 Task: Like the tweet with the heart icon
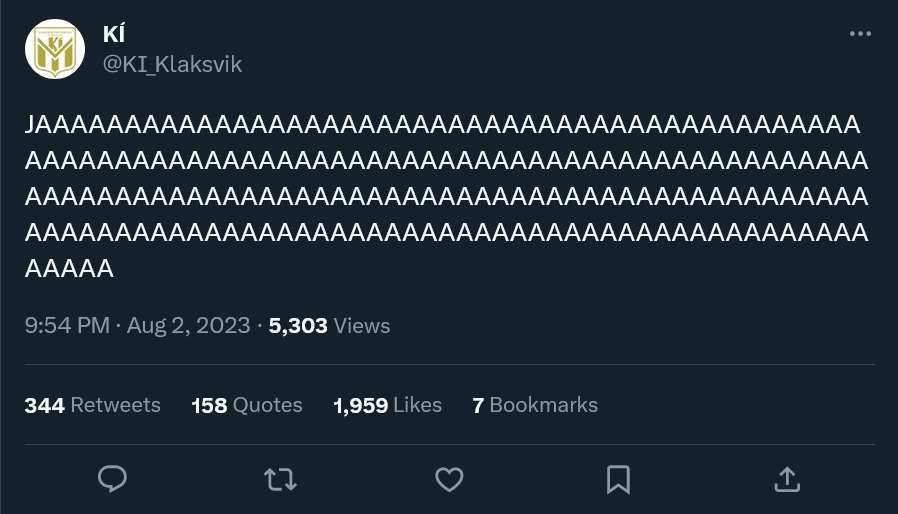click(x=450, y=480)
